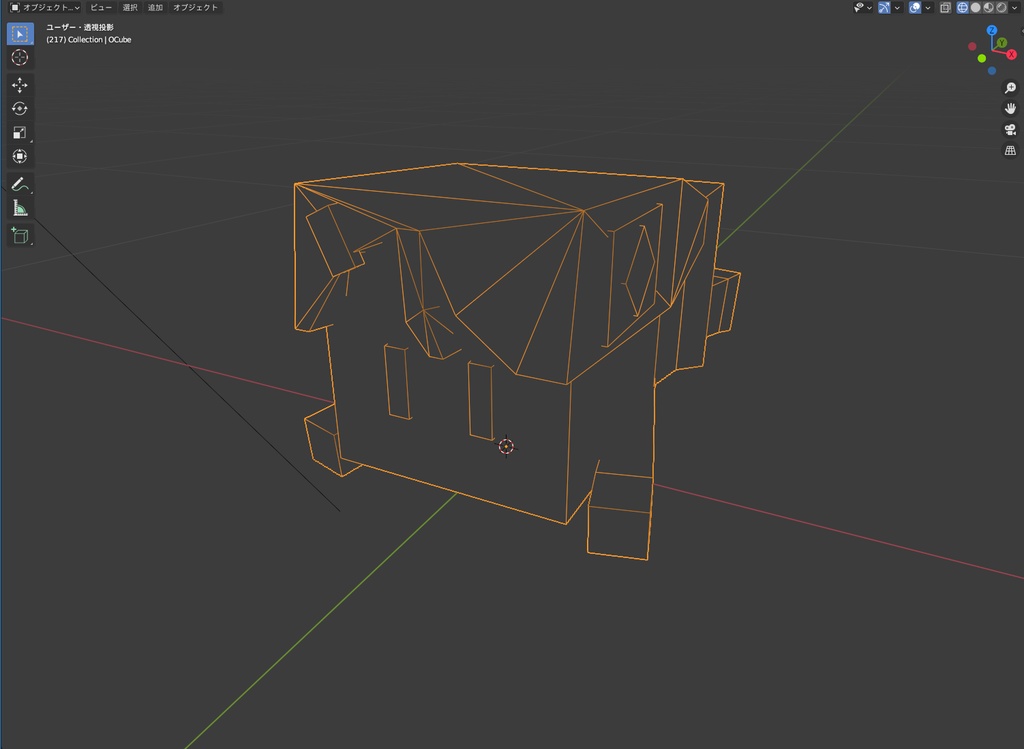This screenshot has width=1024, height=749.
Task: Open the ビュー menu
Action: point(101,8)
